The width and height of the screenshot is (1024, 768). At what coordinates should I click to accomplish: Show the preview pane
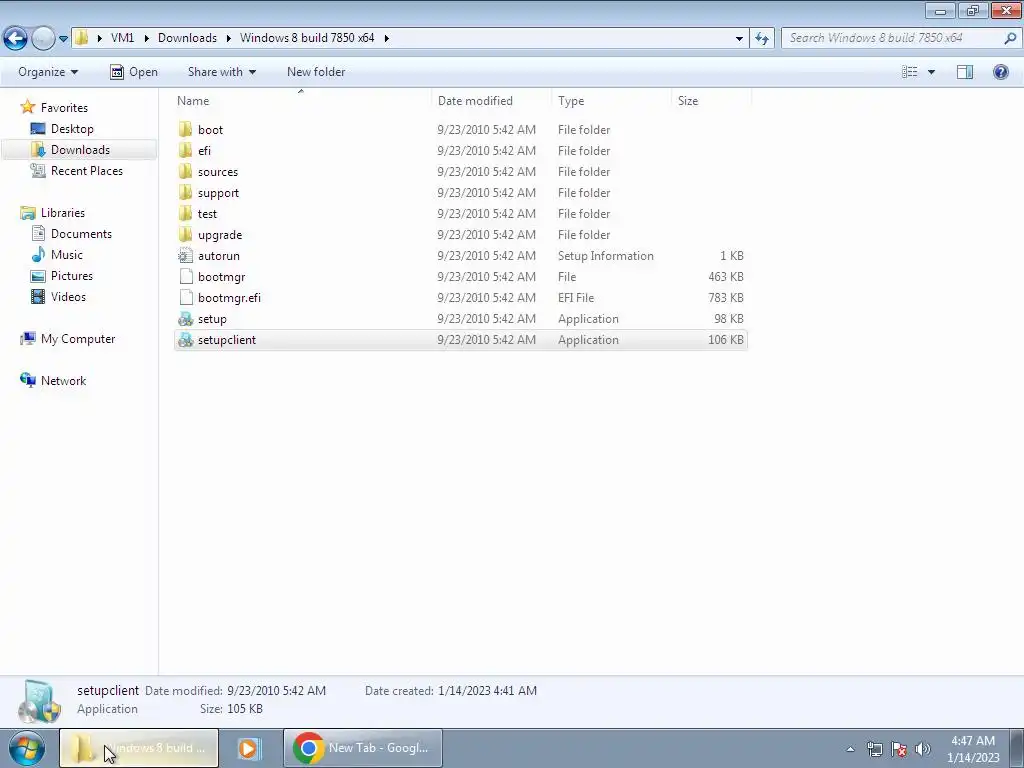(965, 72)
